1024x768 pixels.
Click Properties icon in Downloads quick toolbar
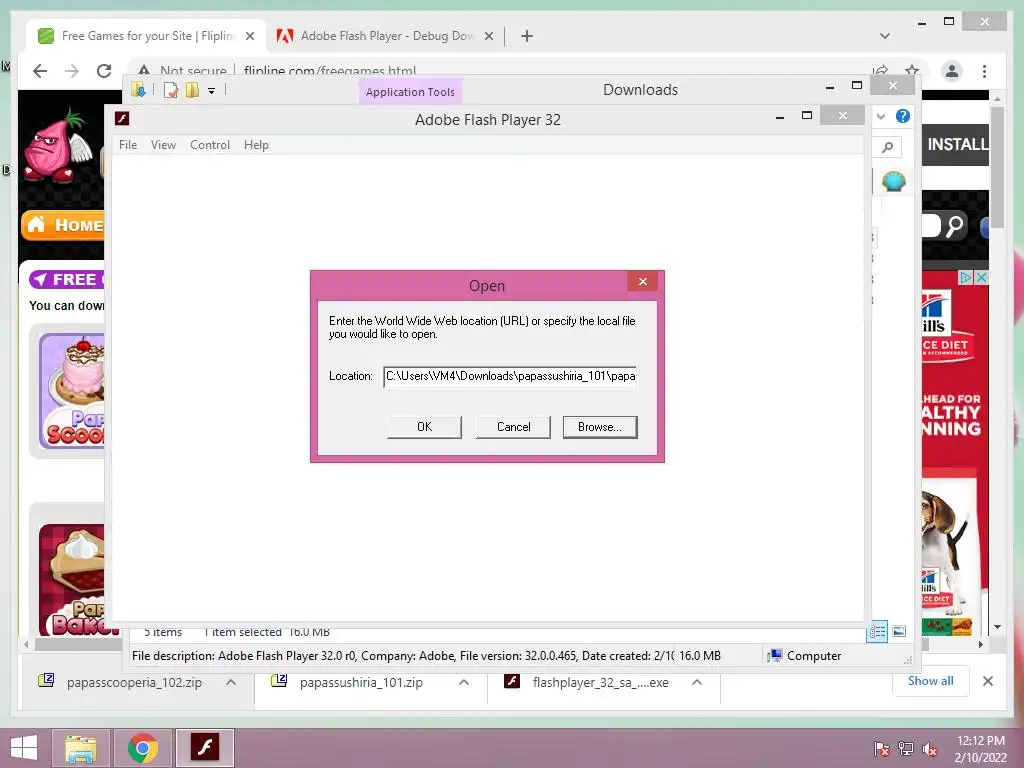pyautogui.click(x=171, y=90)
